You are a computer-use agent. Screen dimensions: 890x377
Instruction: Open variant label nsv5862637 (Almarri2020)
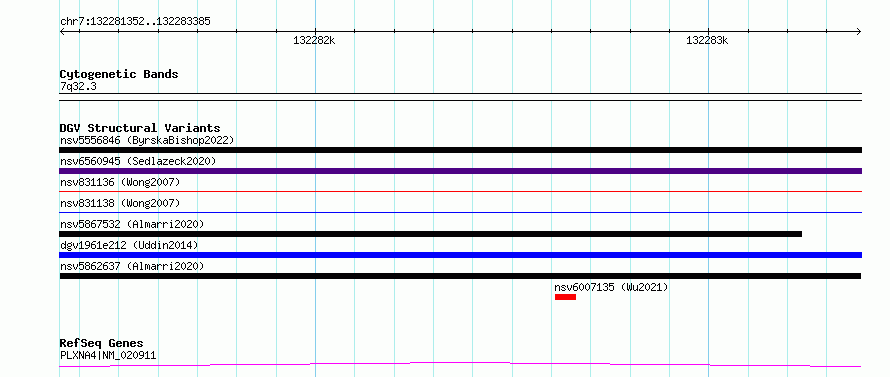click(132, 266)
